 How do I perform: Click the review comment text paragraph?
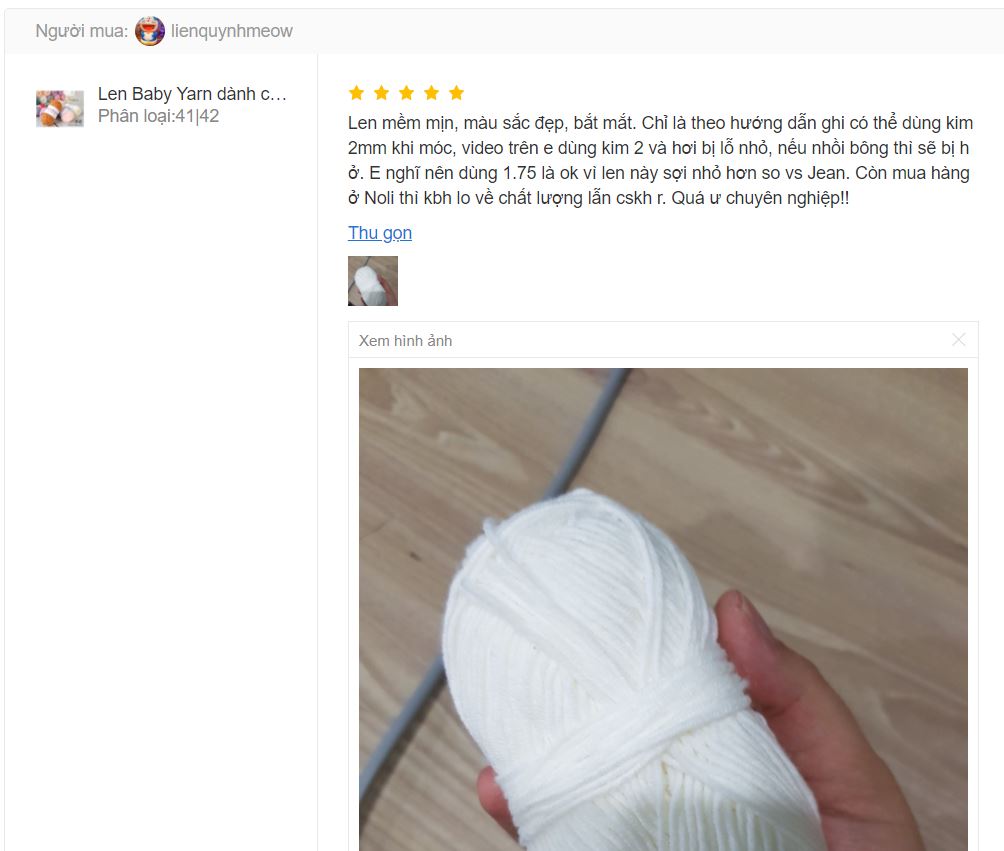660,160
